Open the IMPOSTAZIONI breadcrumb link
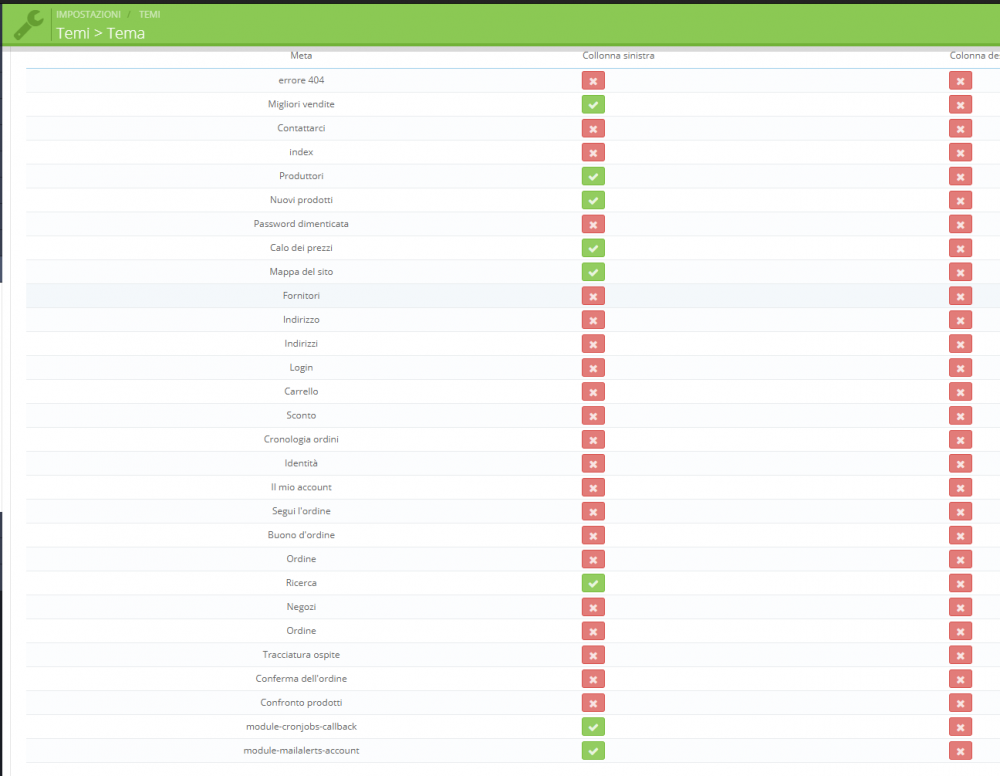 (87, 14)
